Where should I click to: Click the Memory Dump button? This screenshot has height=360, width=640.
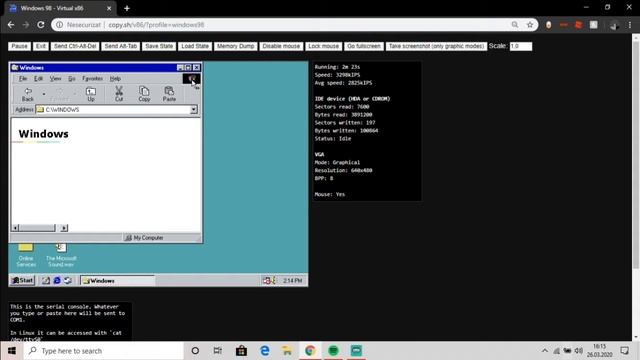[236, 46]
